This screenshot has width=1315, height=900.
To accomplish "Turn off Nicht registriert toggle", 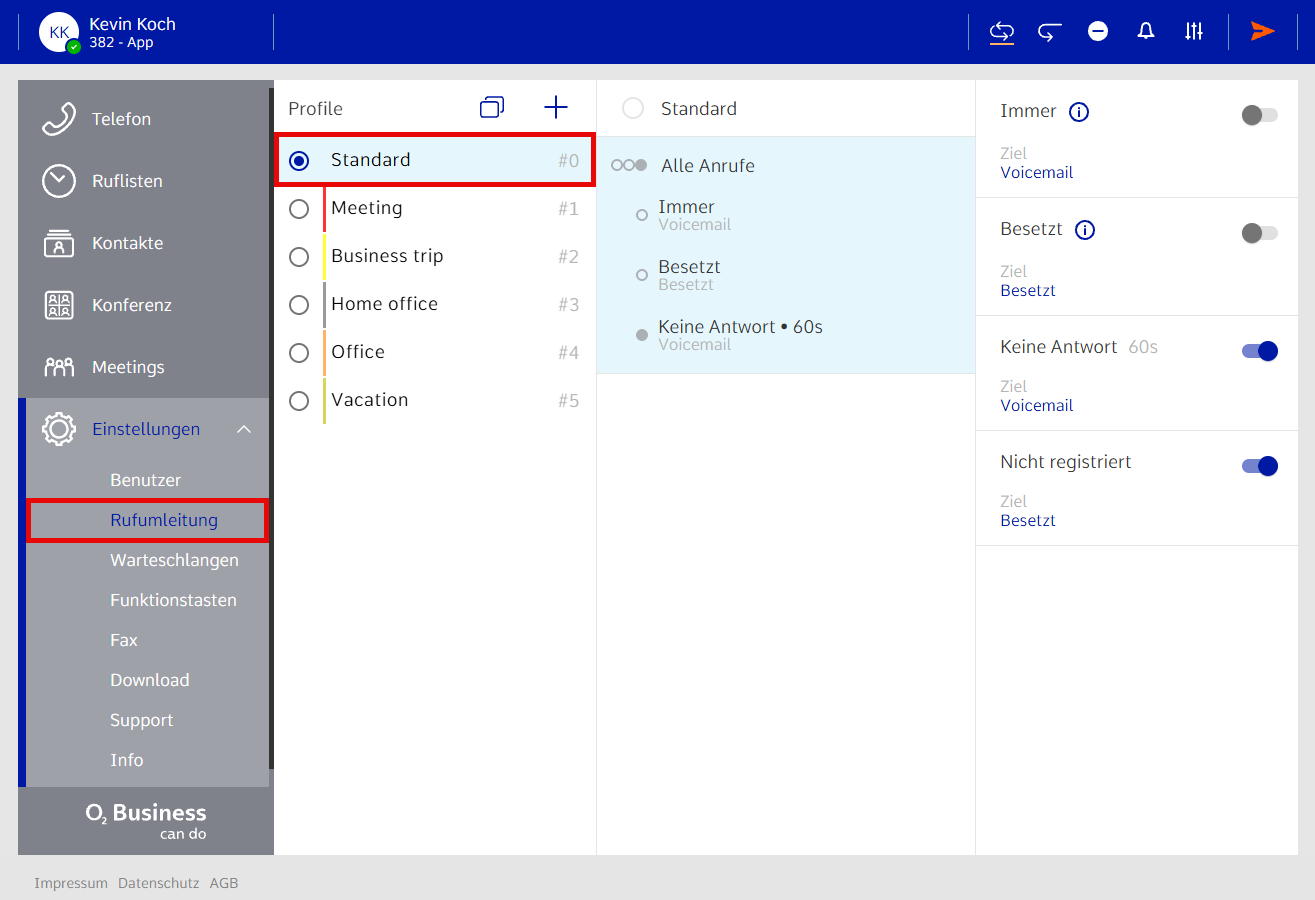I will [x=1259, y=466].
